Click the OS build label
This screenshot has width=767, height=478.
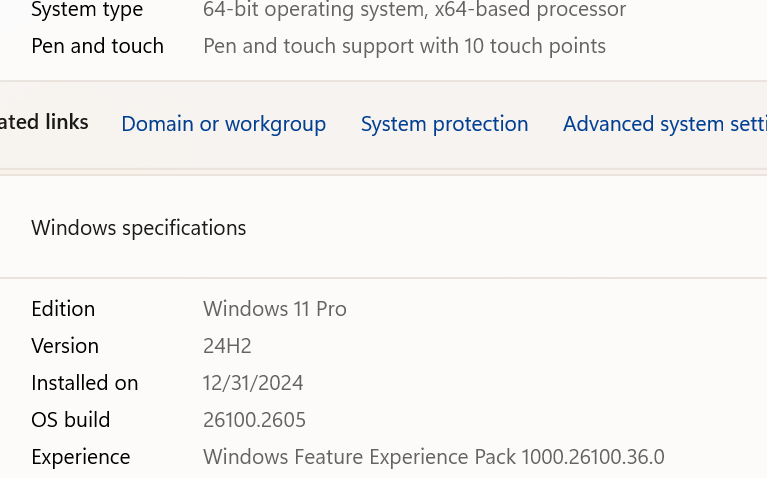pos(71,420)
